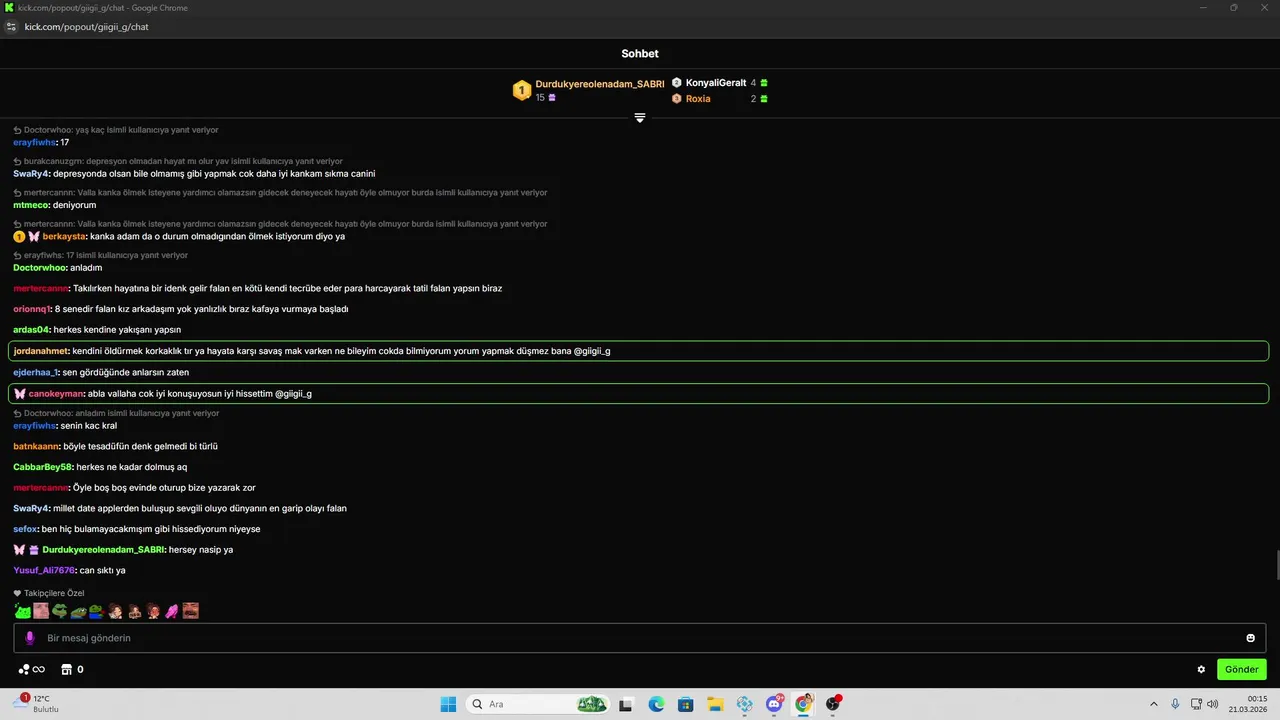Image resolution: width=1280 pixels, height=720 pixels.
Task: Click the purple microphone icon in message box
Action: point(30,638)
